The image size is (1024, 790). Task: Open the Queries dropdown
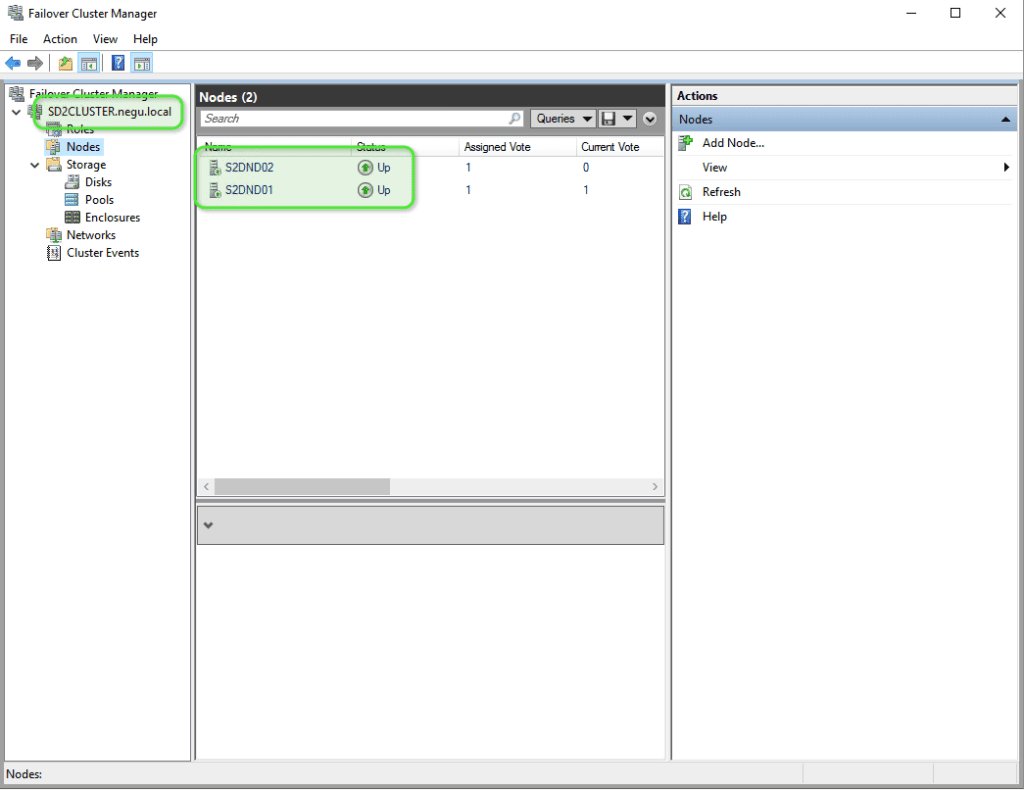pyautogui.click(x=562, y=118)
